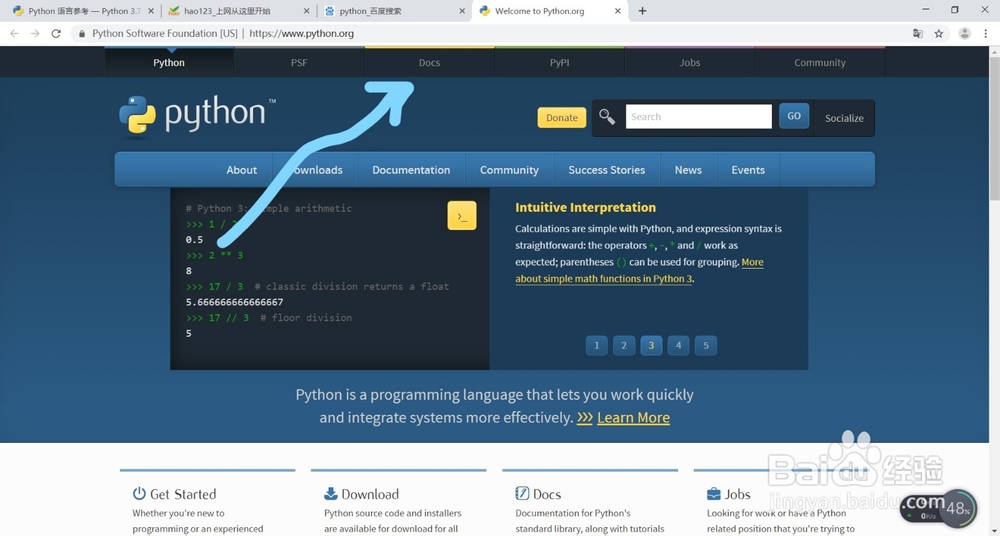The image size is (1000, 536).
Task: Open the Documentation main menu
Action: point(411,170)
